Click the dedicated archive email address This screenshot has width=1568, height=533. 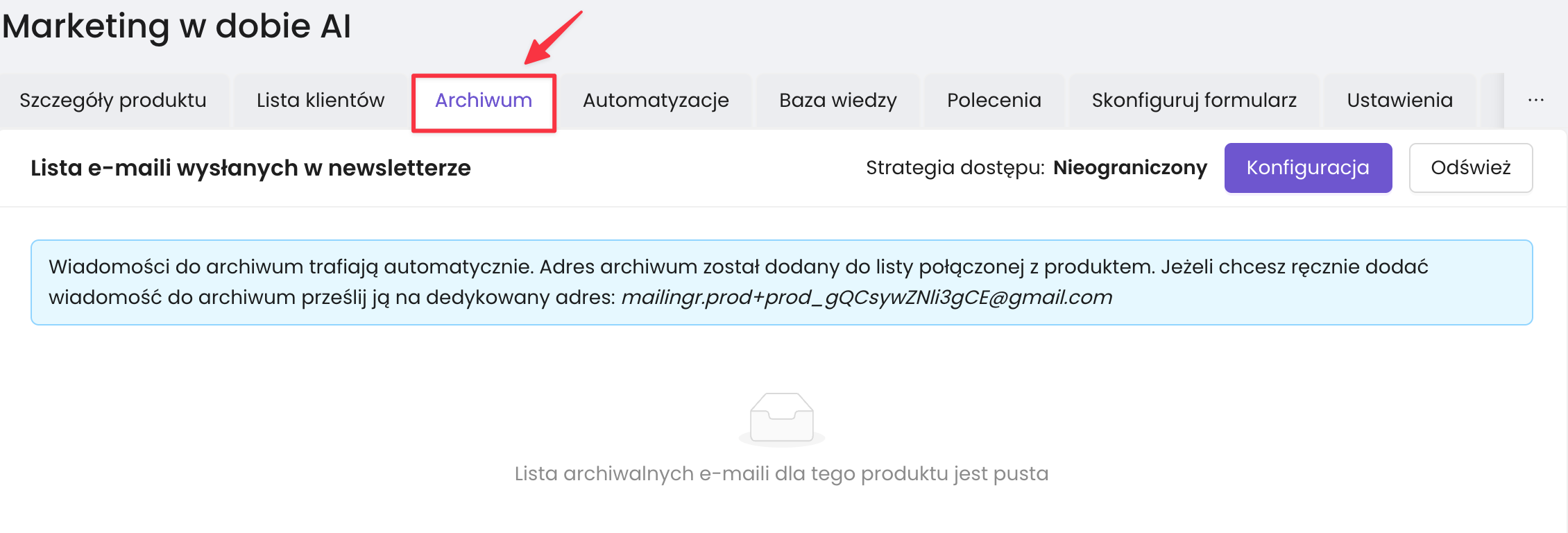point(866,298)
